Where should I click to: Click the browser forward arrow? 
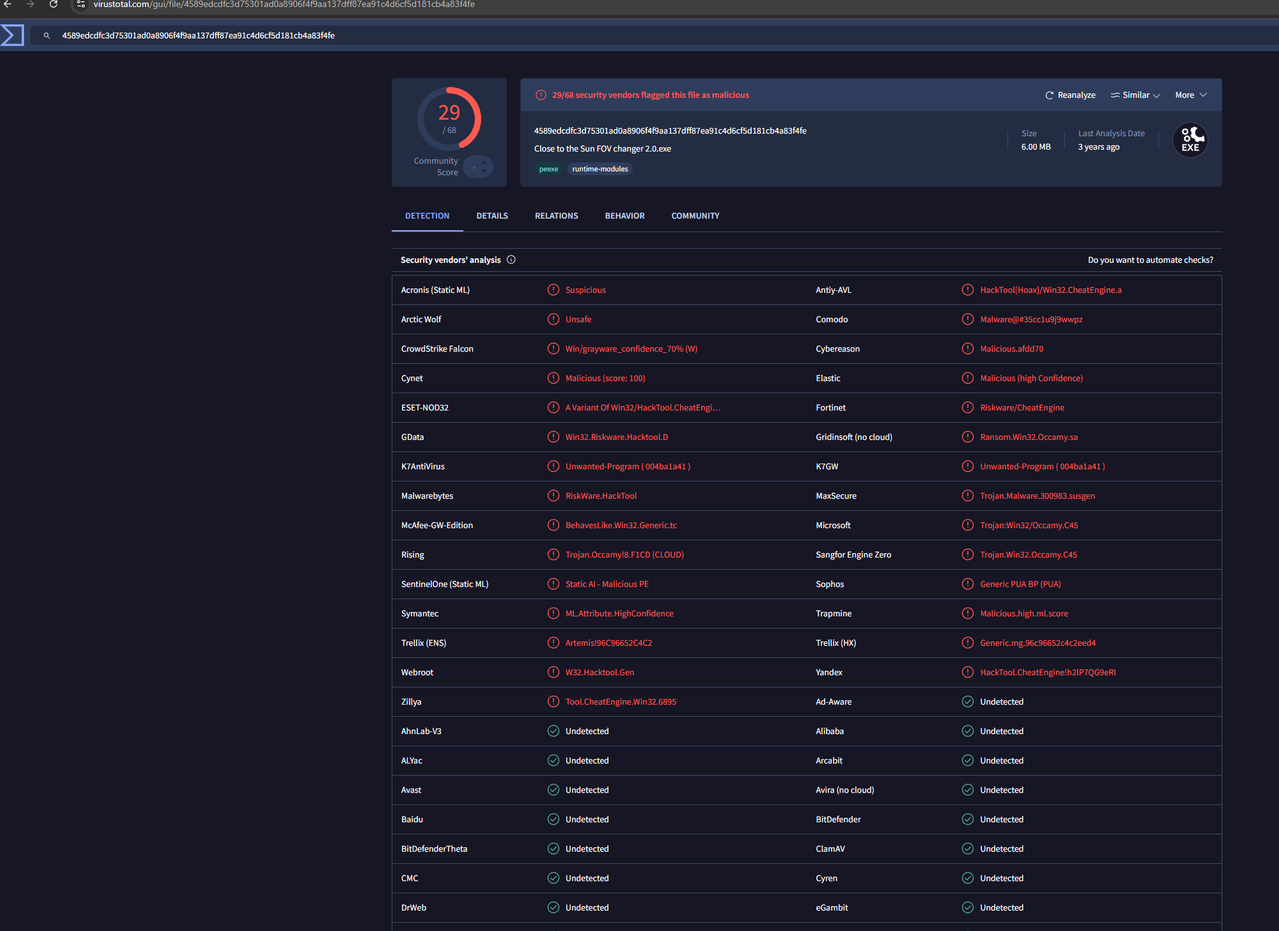pyautogui.click(x=30, y=4)
